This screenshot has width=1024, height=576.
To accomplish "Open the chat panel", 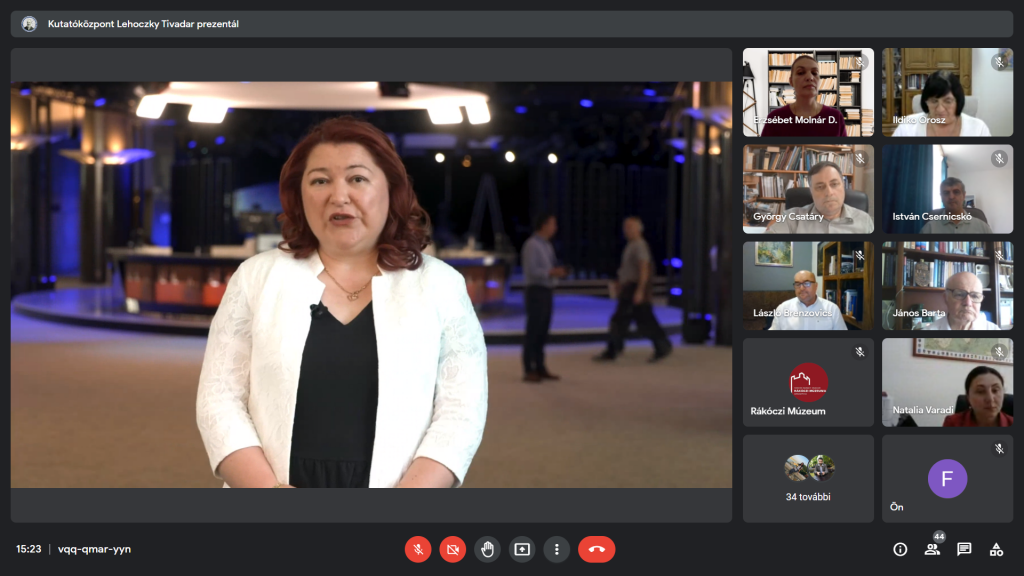I will click(964, 549).
